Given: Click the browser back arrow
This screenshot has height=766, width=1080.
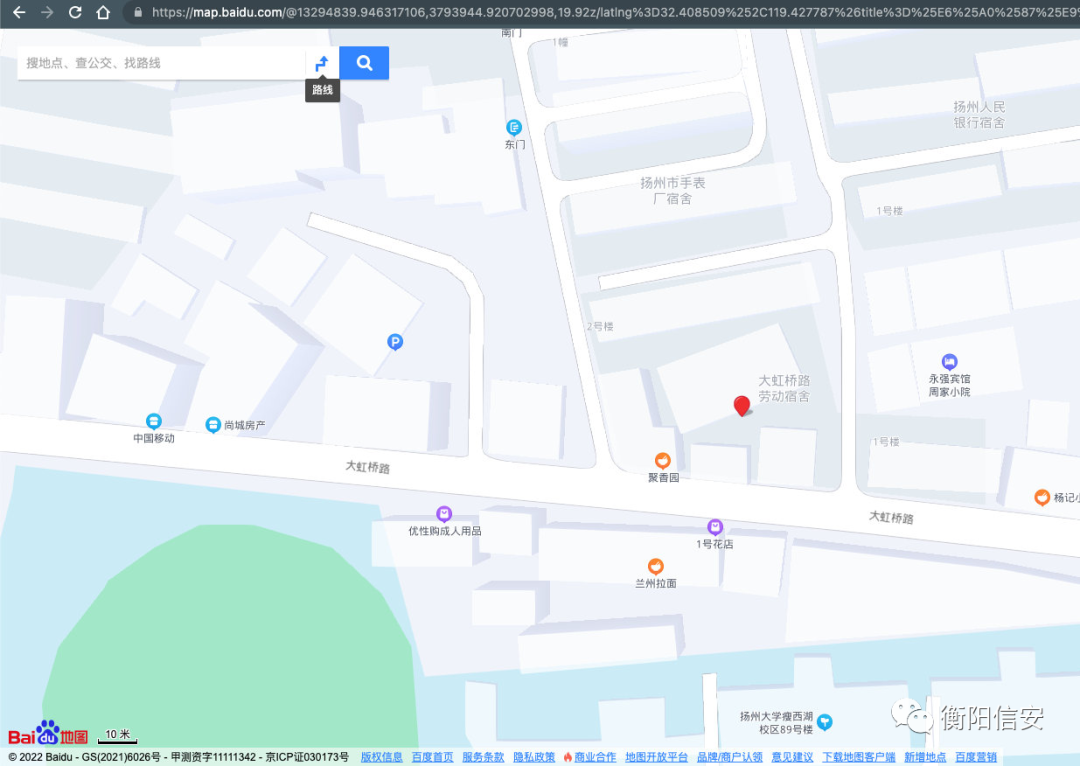Looking at the screenshot, I should (19, 13).
